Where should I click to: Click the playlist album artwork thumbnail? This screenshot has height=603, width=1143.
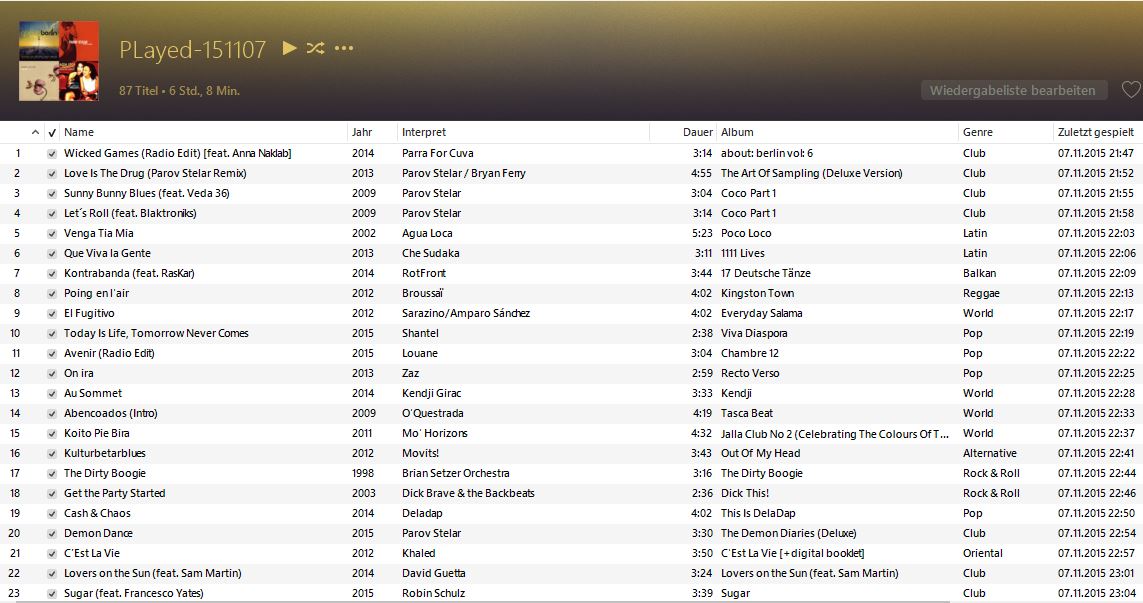58,61
